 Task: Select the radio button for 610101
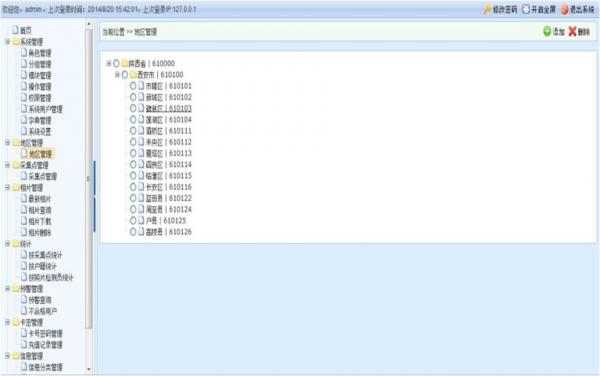point(133,86)
